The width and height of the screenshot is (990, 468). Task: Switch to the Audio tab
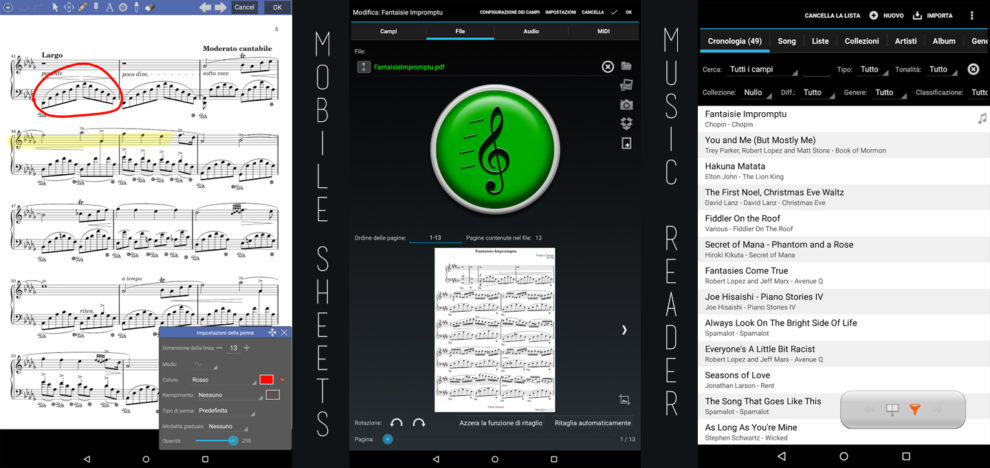pyautogui.click(x=531, y=31)
